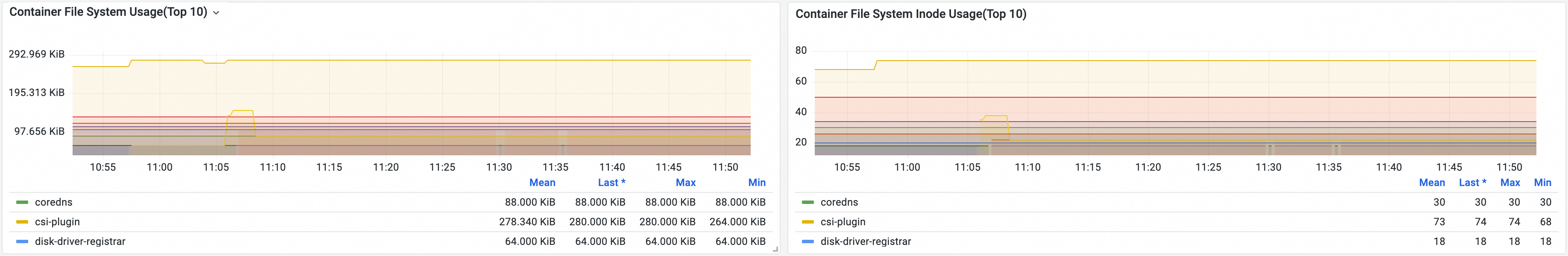Sort File System Usage legend by Last *

click(611, 183)
